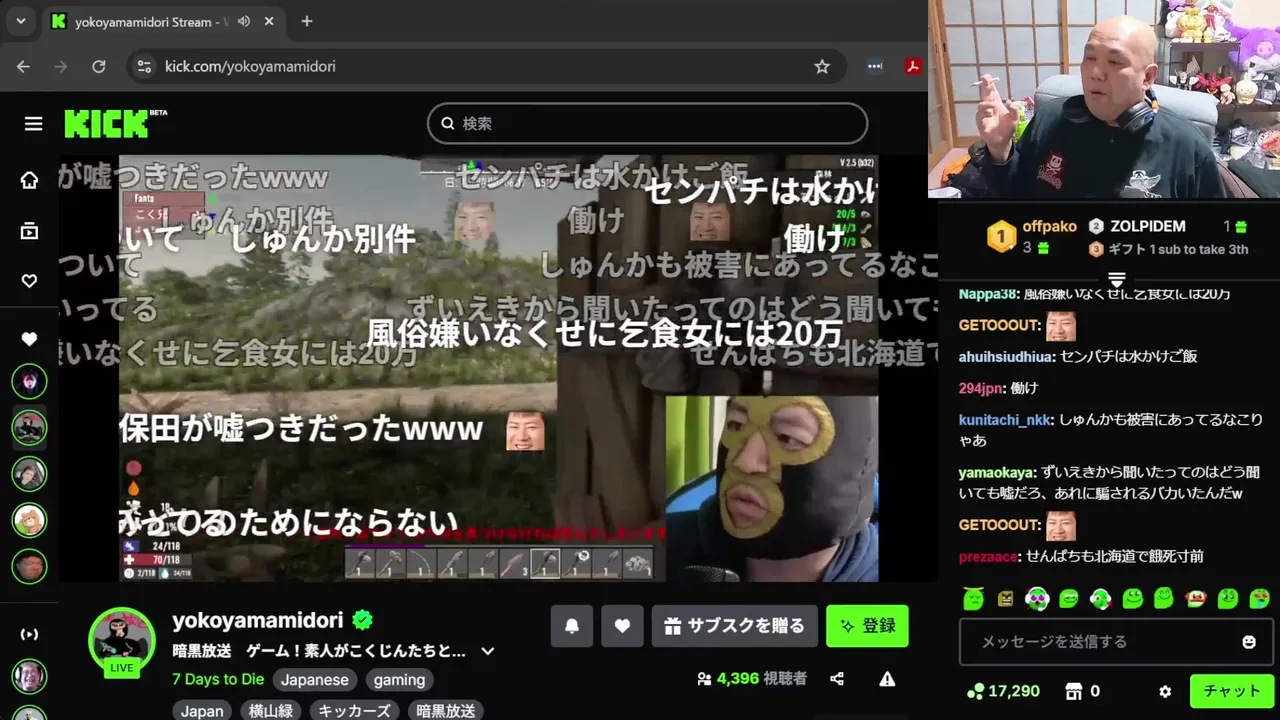1280x720 pixels.
Task: Open the 7 Days to Die category link
Action: click(218, 680)
